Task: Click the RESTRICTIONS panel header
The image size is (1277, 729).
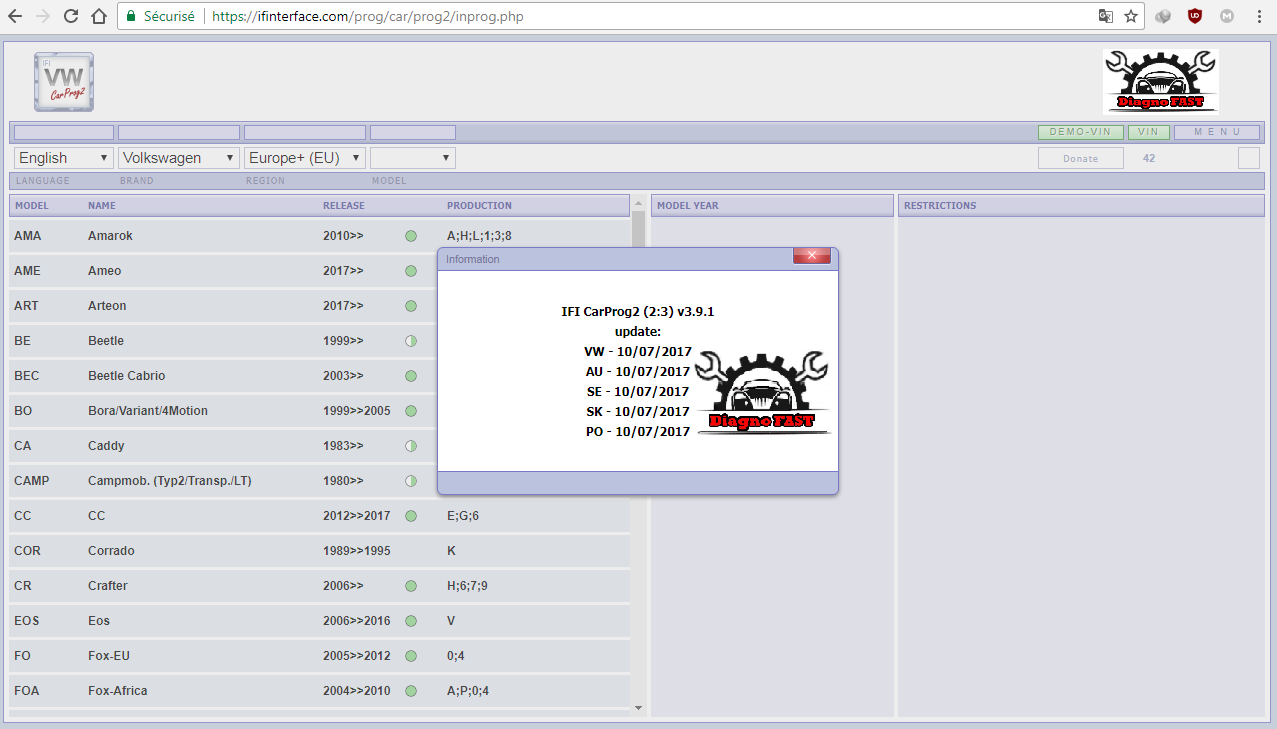Action: 1081,206
